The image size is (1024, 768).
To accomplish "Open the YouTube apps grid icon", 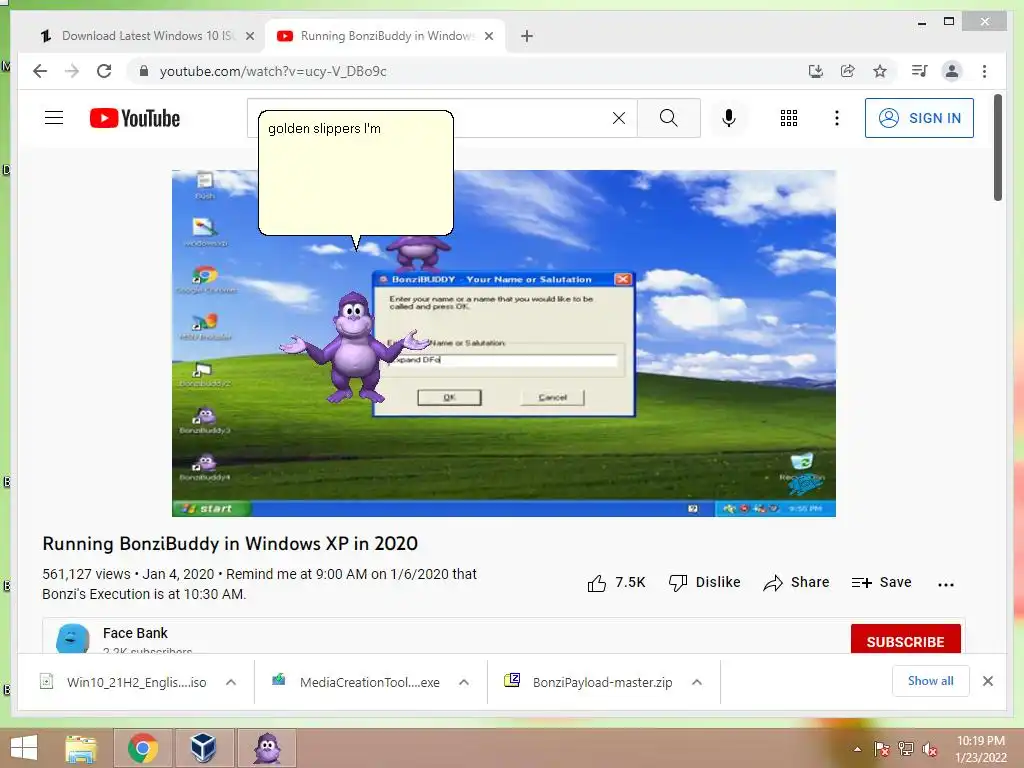I will coord(789,118).
